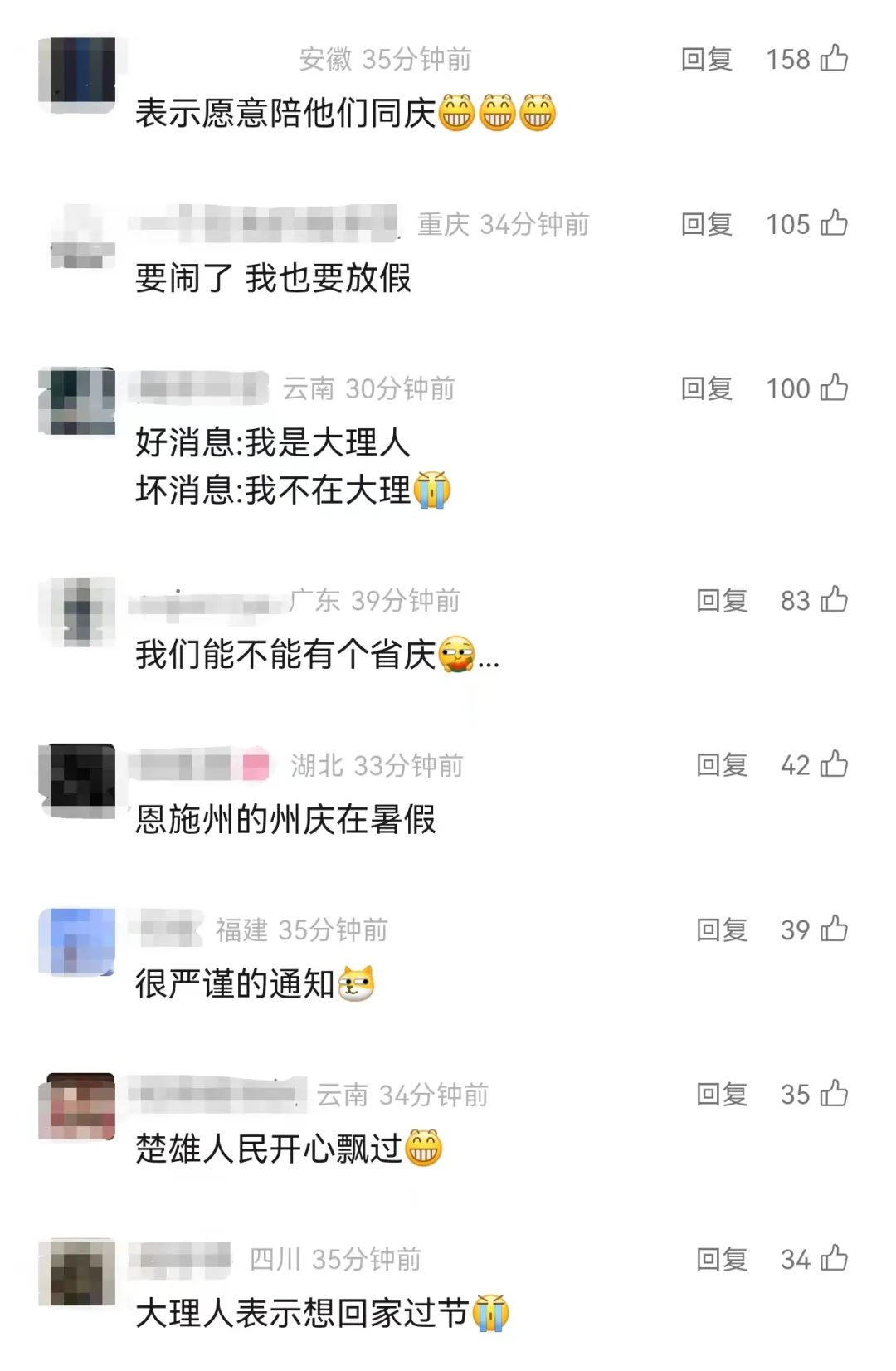The width and height of the screenshot is (896, 1371).
Task: Reply to the 省庆 comment from Guangdong
Action: click(722, 600)
